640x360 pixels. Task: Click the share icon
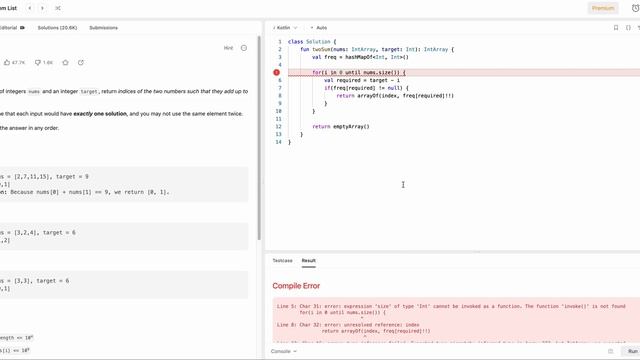(81, 62)
